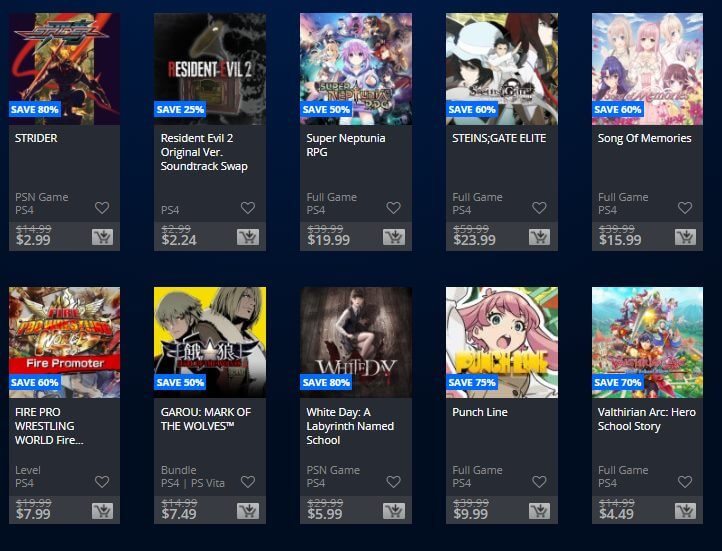This screenshot has height=551, width=722.
Task: Toggle wishlist heart for GAROU: MARK OF THE WOLVES
Action: 248,482
